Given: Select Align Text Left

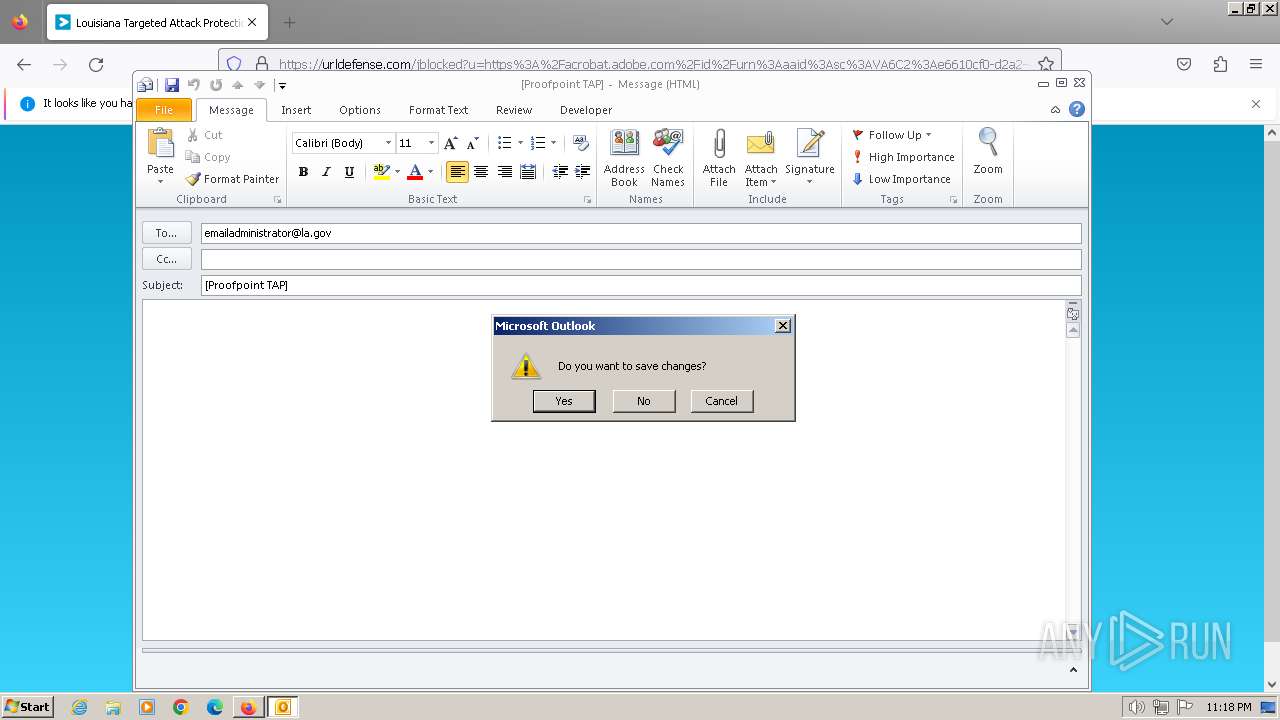Looking at the screenshot, I should point(457,172).
